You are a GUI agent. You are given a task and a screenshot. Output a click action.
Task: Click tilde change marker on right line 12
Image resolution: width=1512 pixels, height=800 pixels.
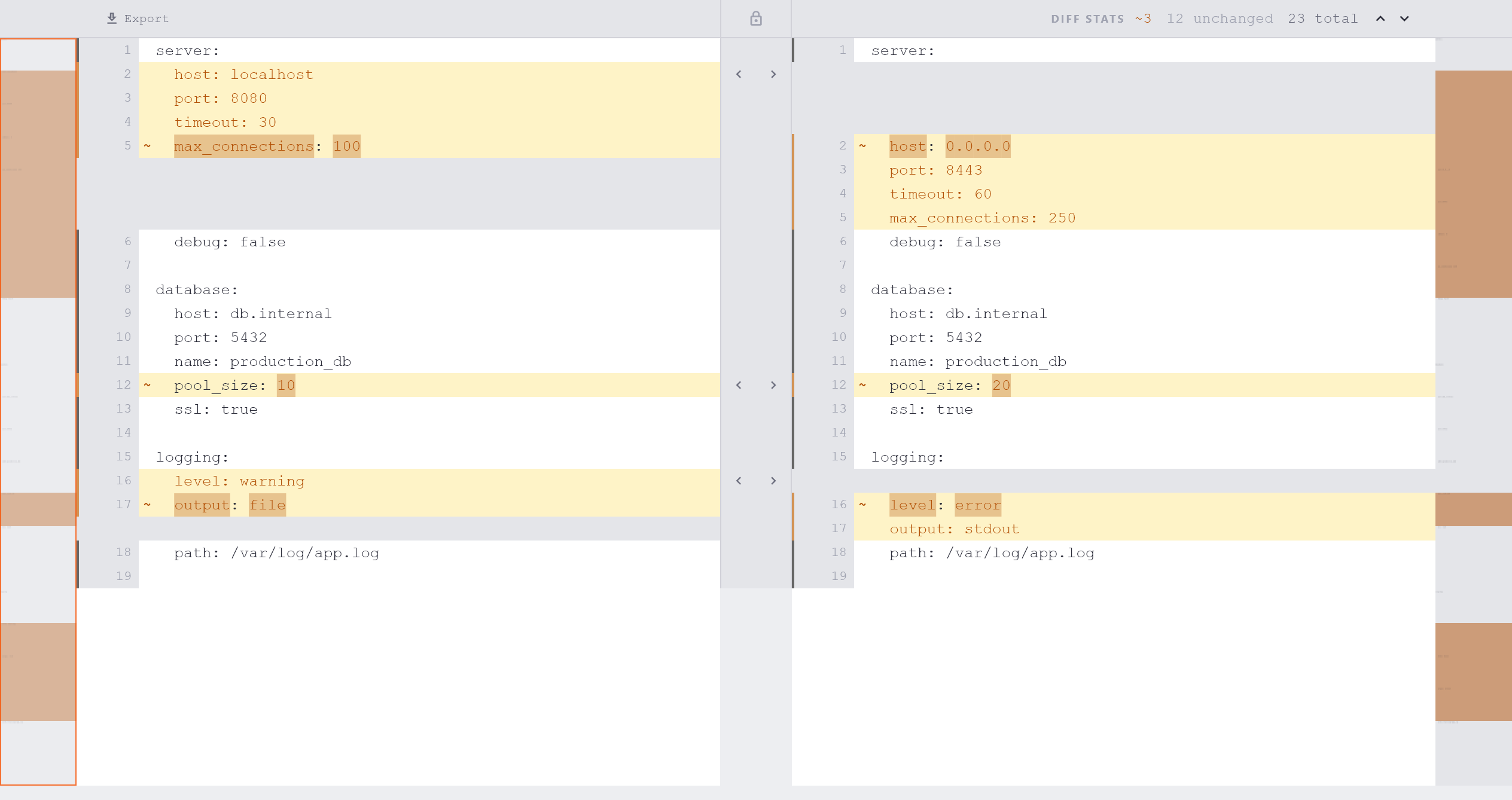[x=862, y=385]
